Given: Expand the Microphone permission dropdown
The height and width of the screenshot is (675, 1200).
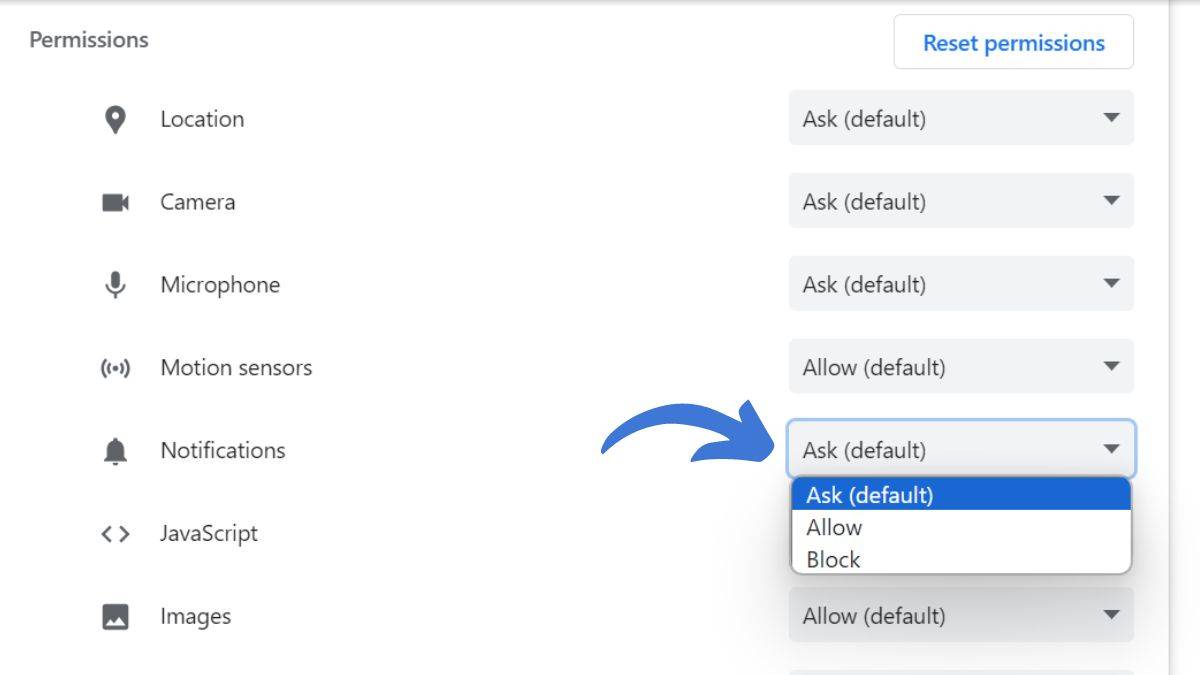Looking at the screenshot, I should (961, 285).
